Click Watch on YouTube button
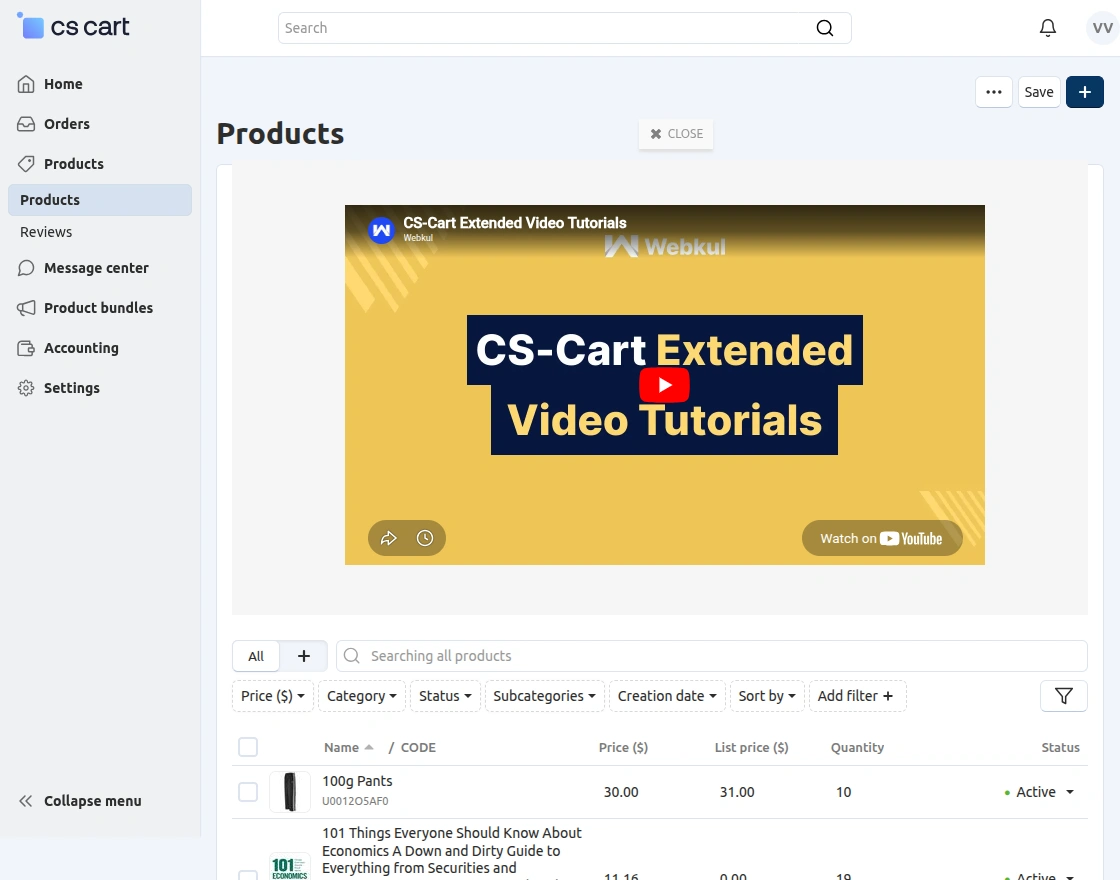Screen dimensions: 1120x880 [x=882, y=538]
